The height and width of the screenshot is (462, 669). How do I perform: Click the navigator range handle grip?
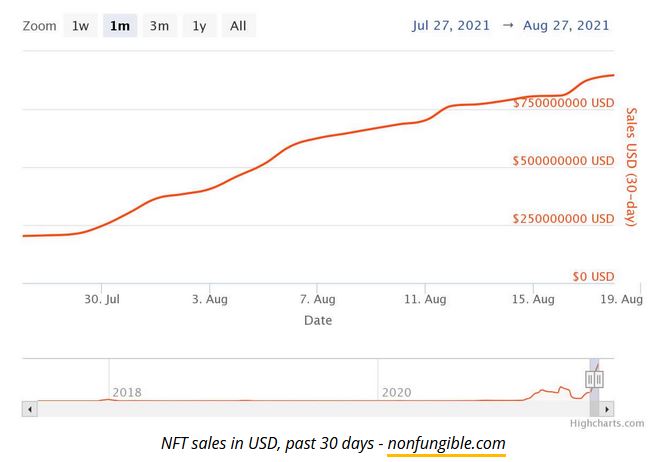point(594,379)
